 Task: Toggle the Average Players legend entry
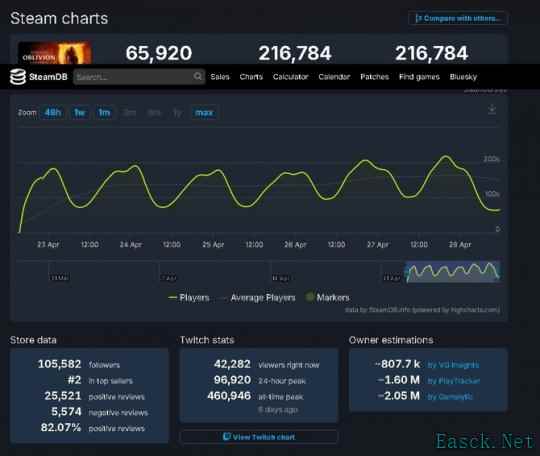(259, 298)
